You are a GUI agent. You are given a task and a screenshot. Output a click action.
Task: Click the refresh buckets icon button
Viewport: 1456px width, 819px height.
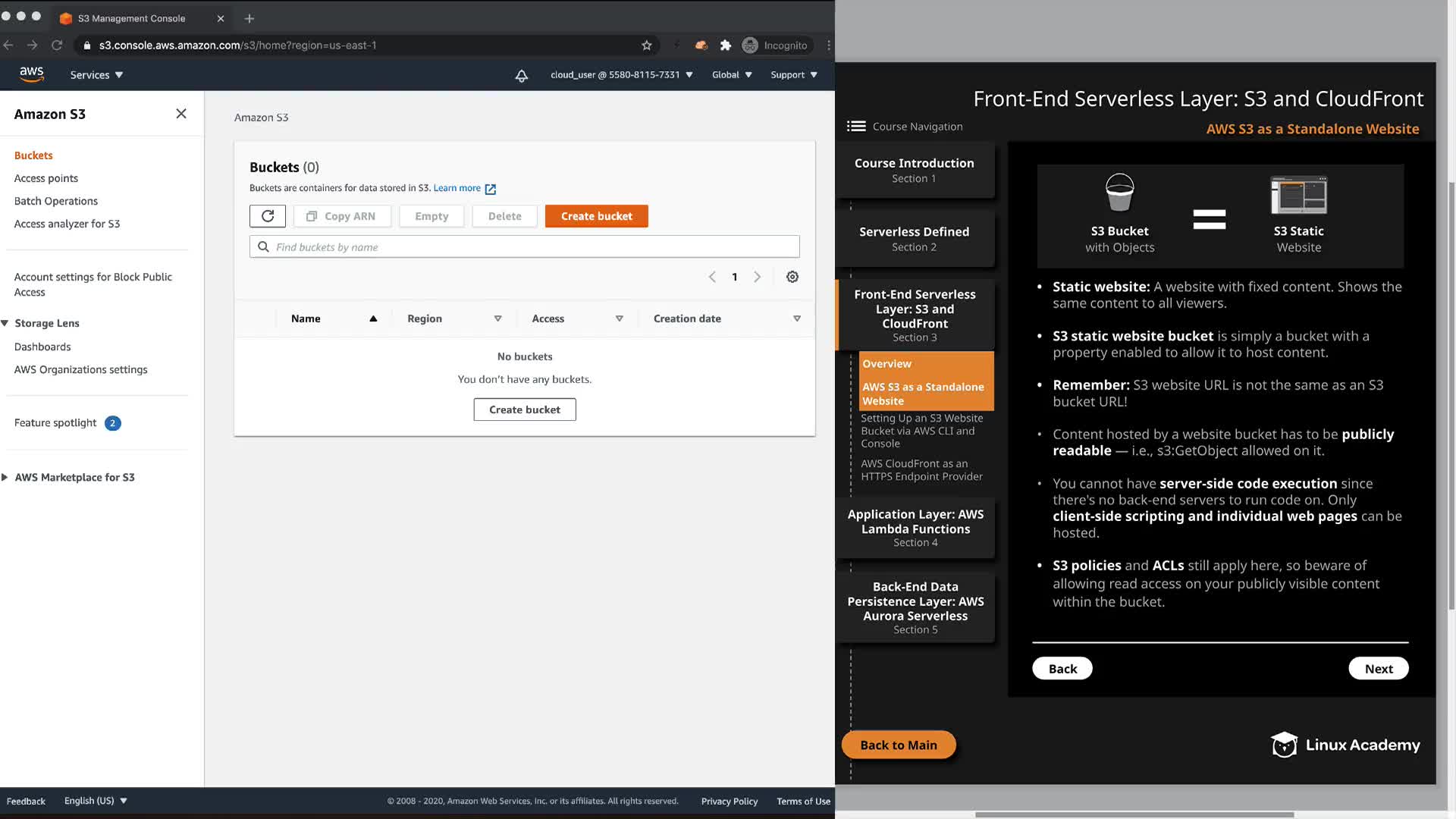tap(268, 216)
